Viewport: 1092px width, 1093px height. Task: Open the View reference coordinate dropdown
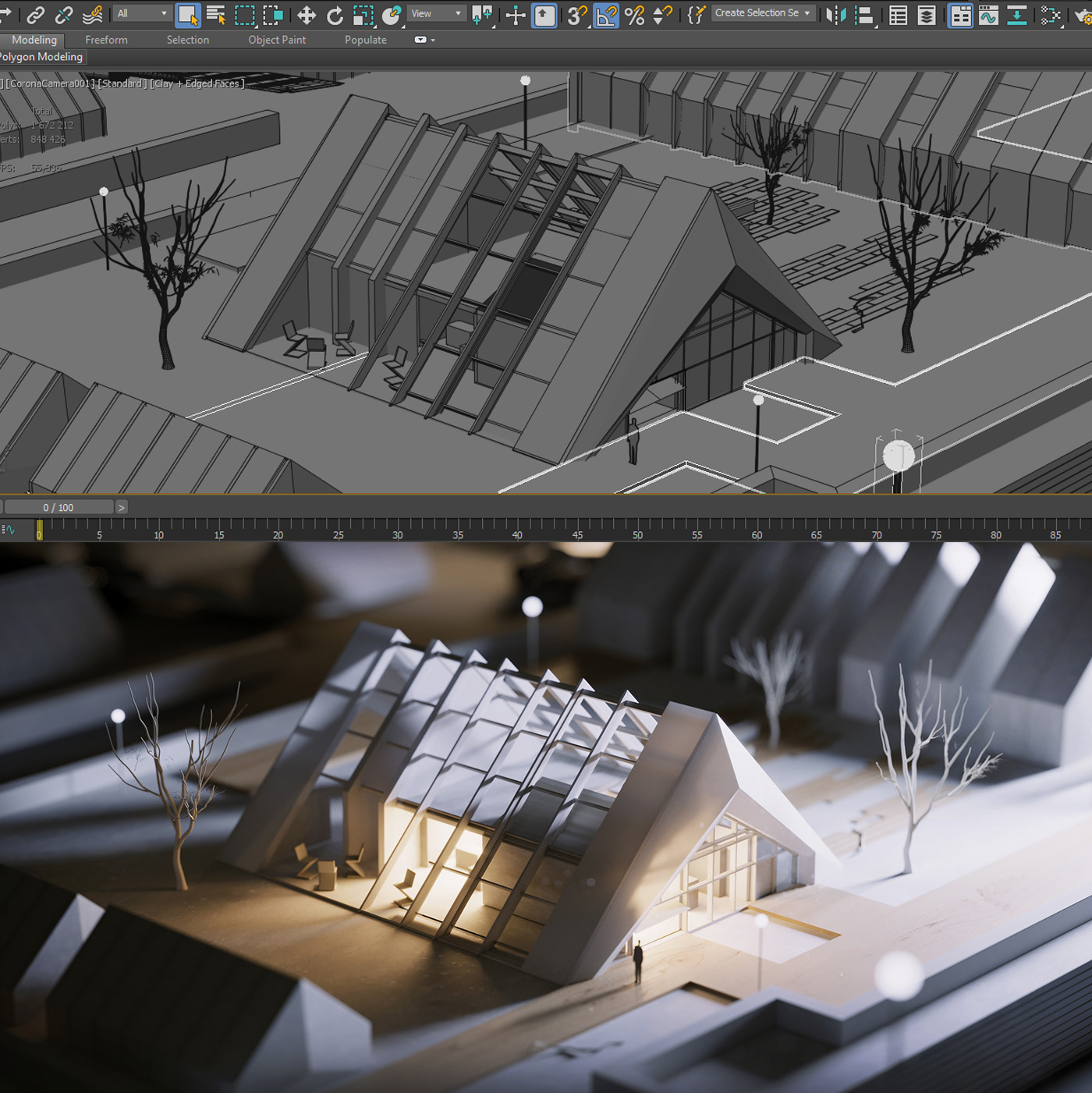pyautogui.click(x=437, y=13)
